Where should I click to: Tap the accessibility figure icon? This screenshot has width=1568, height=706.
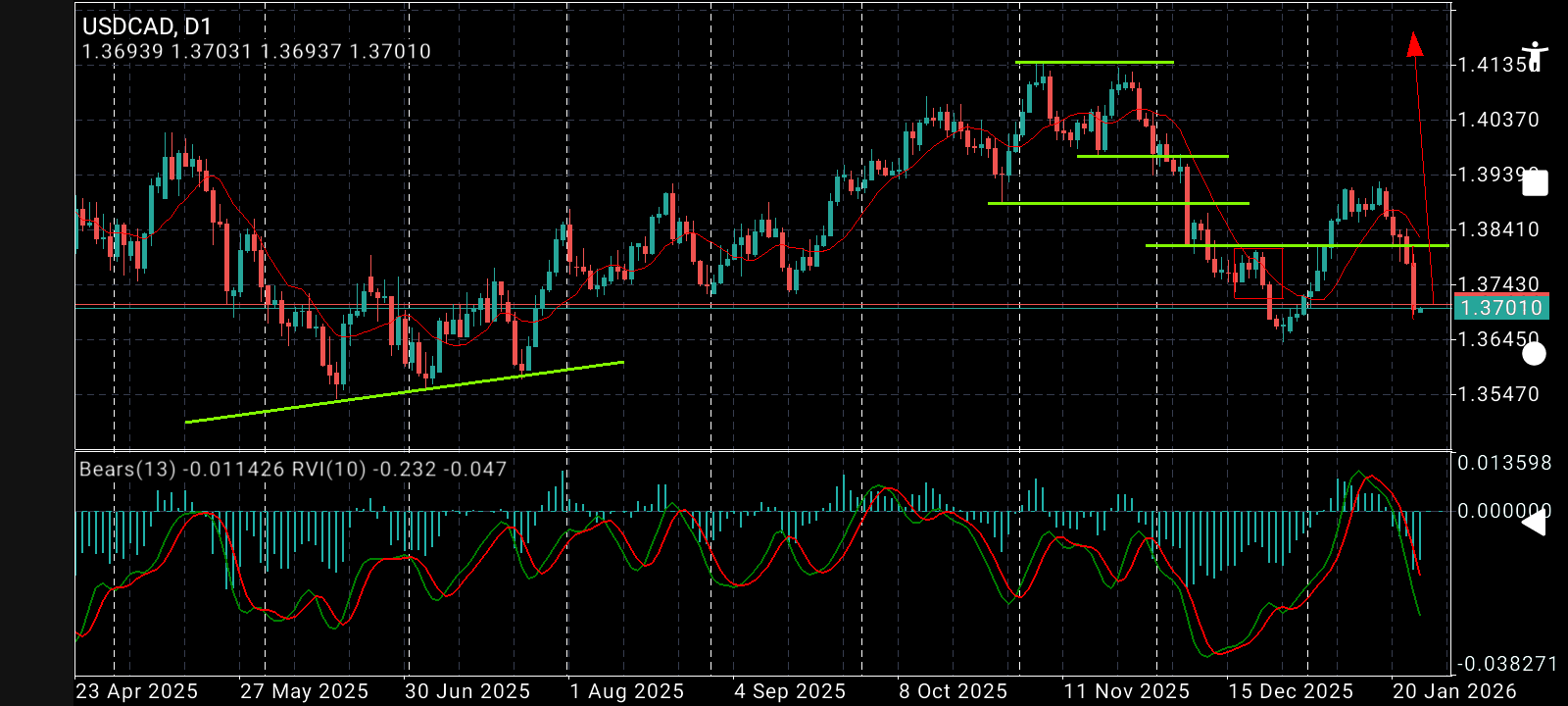pos(1535,55)
